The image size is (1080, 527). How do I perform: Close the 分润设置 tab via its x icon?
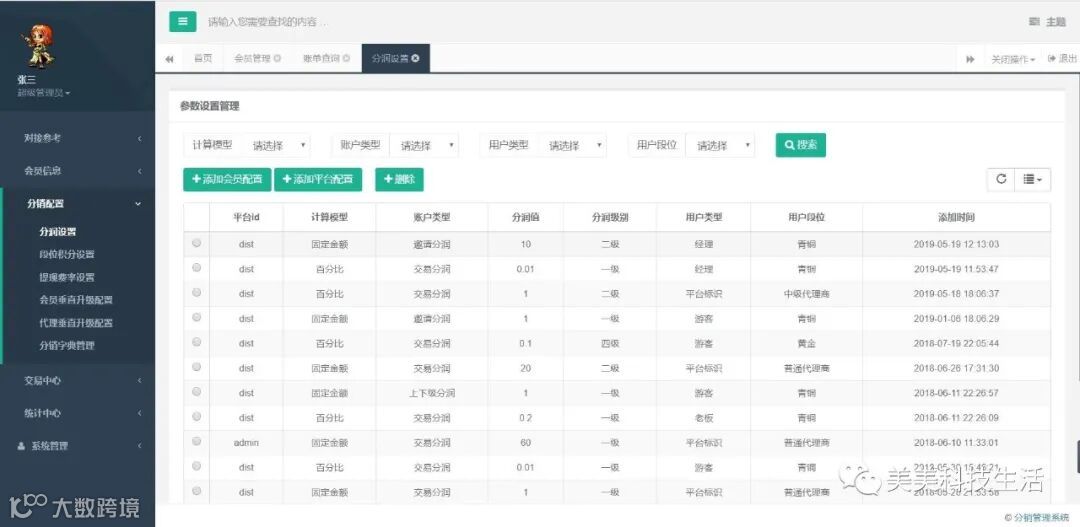(415, 59)
